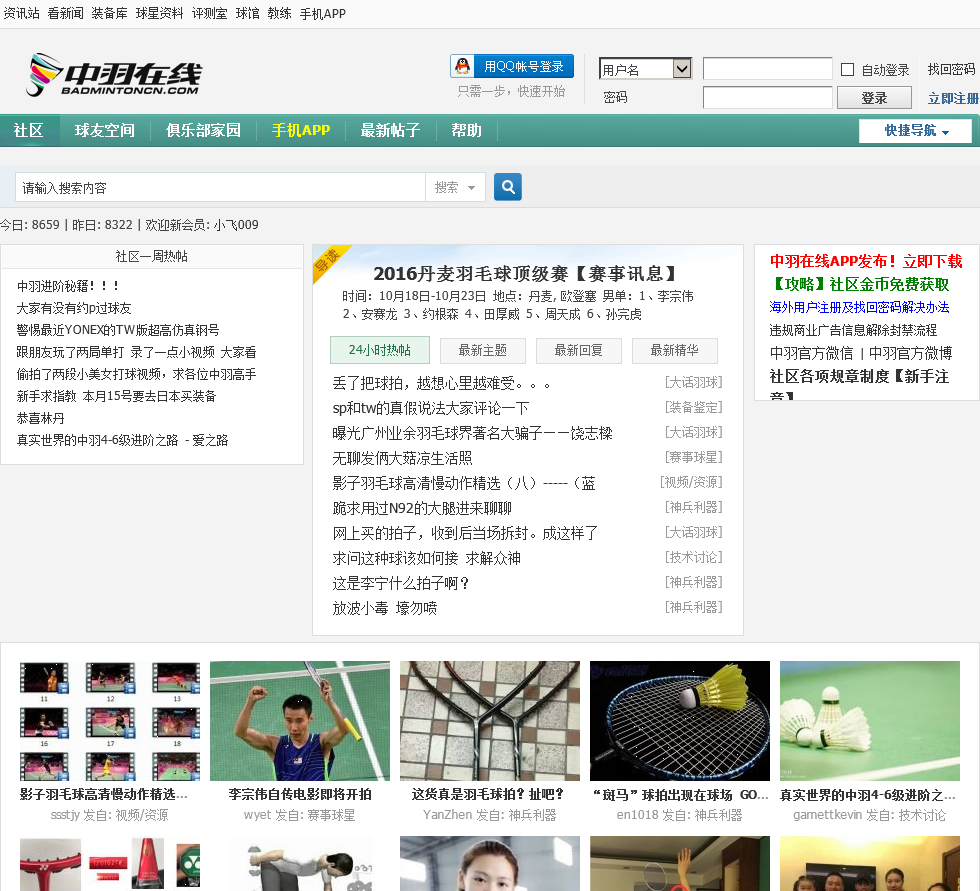Open post 跪求用过N92的大腿进来聊聊
Screen dimensions: 980x891
click(422, 508)
